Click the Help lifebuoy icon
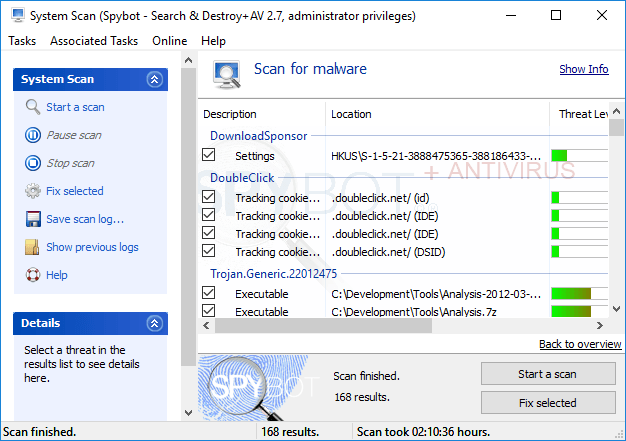This screenshot has width=626, height=441. [33, 275]
